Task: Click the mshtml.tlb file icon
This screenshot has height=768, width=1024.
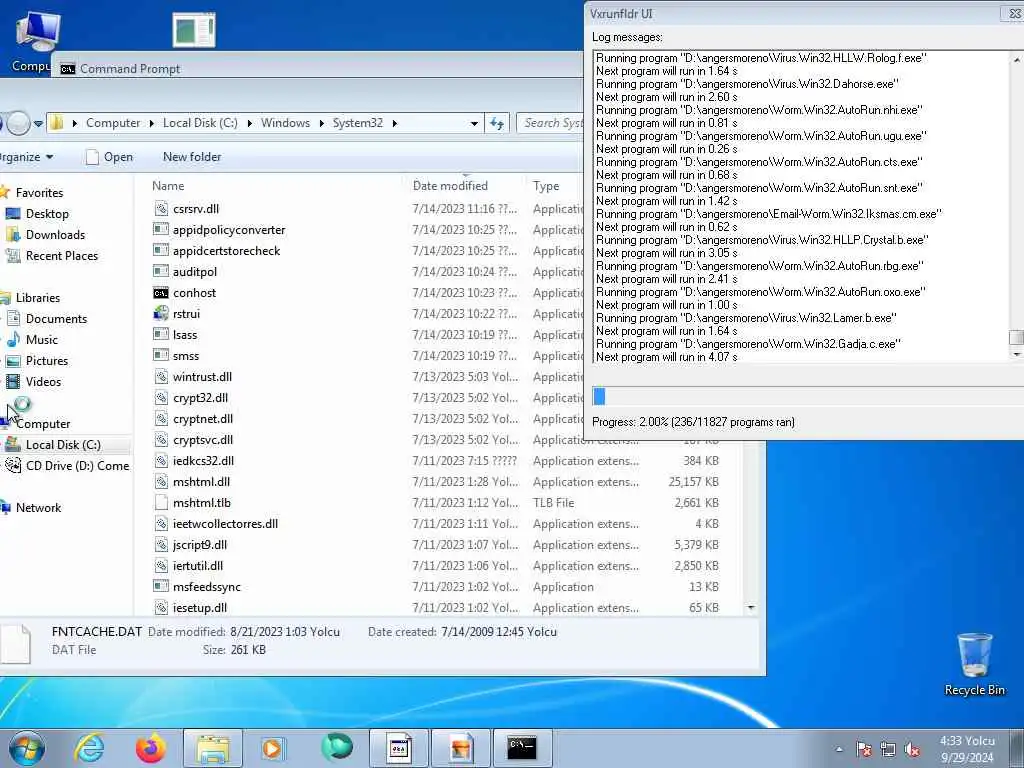Action: pos(161,503)
